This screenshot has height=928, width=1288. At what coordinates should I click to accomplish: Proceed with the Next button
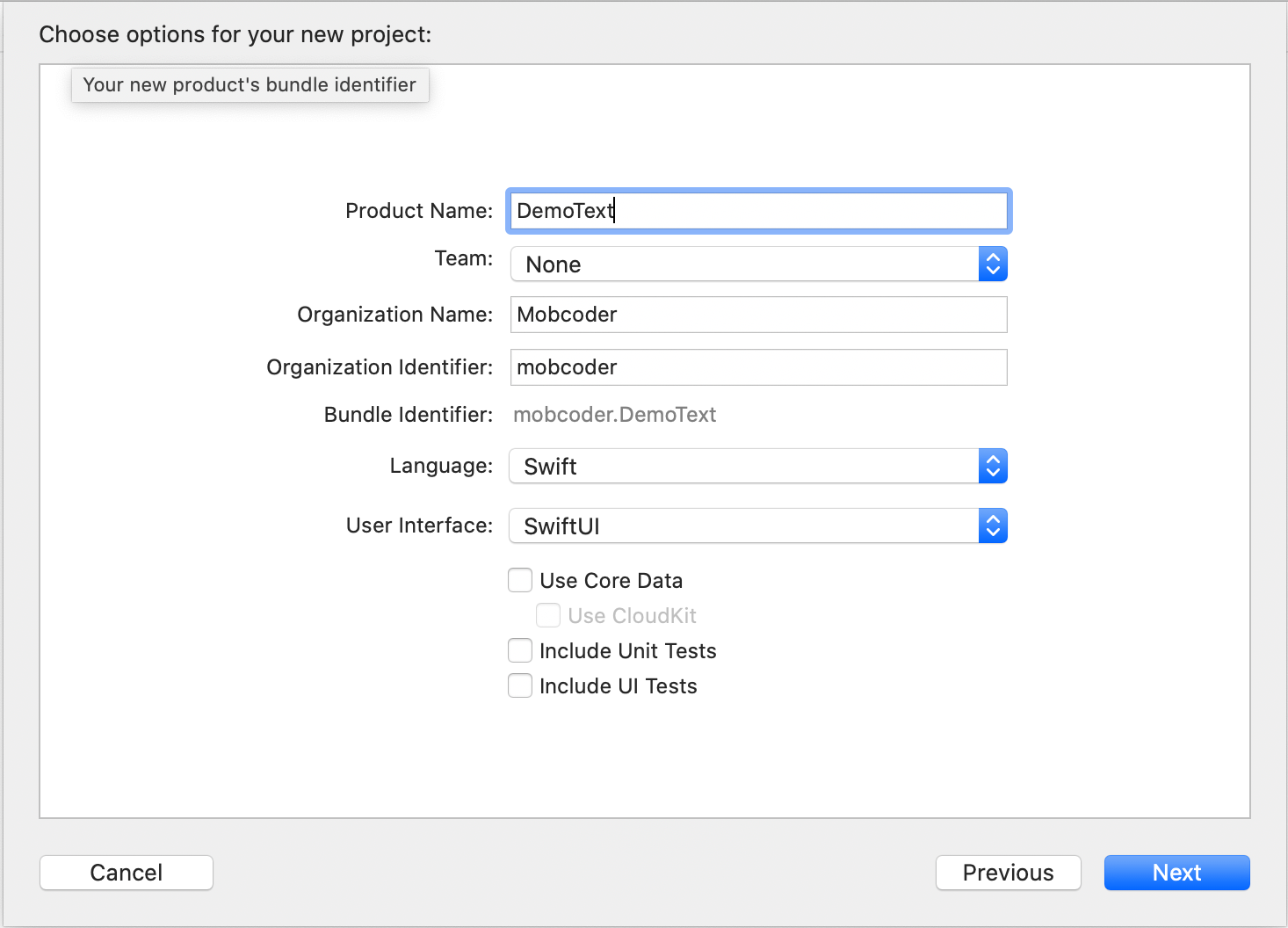(1176, 873)
